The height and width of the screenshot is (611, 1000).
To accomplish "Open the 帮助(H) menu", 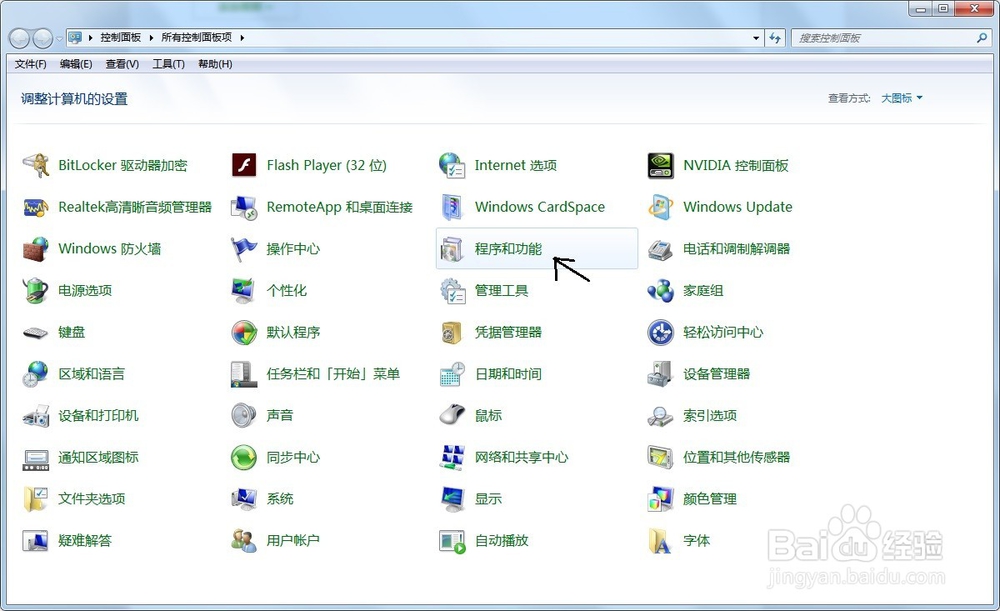I will 215,64.
